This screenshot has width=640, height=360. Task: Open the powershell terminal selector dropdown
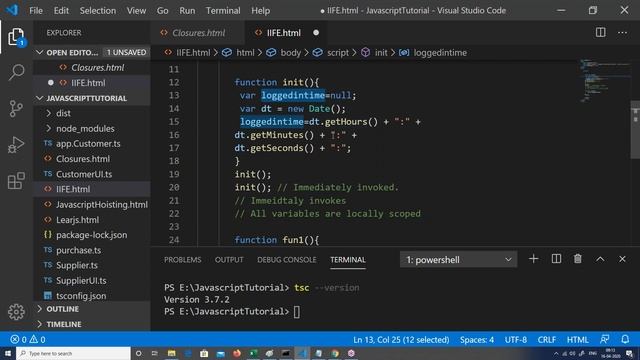point(458,260)
